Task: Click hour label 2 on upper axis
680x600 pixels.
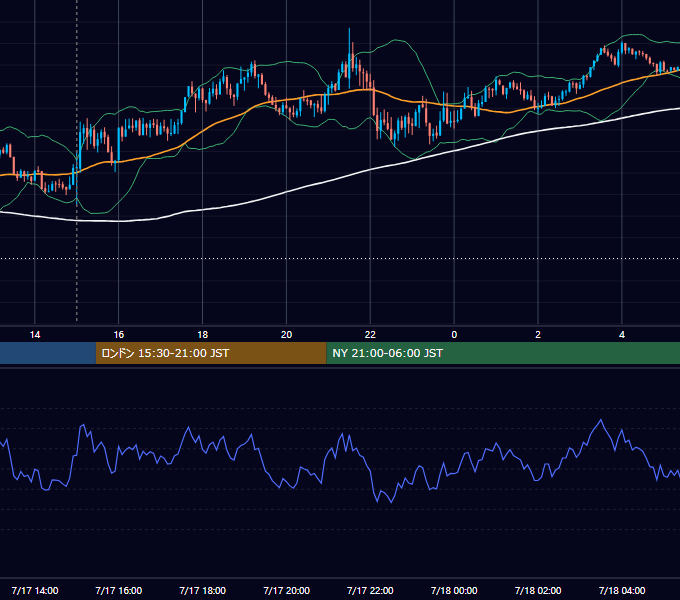Action: pos(538,334)
